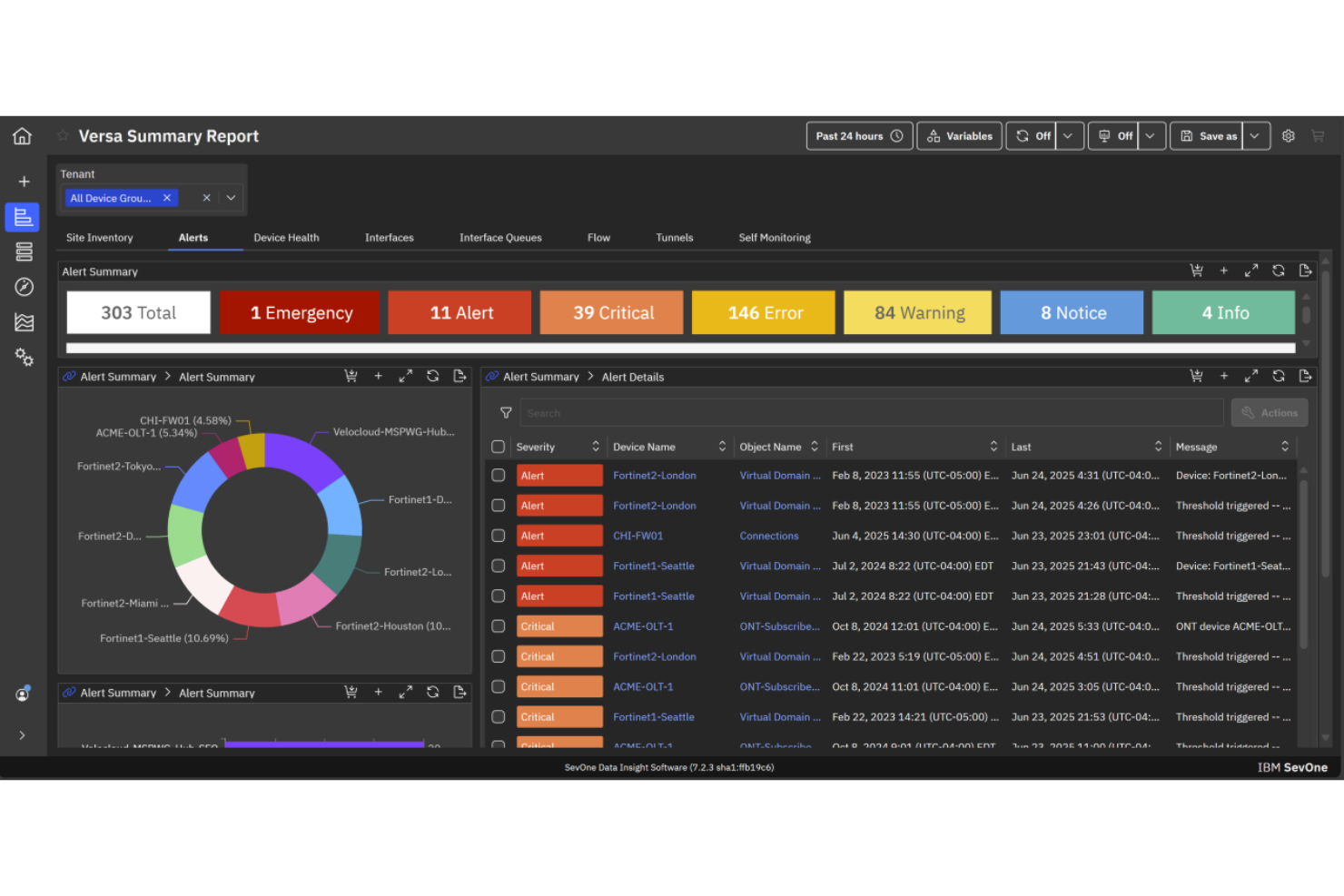Sort table by Last column
Screen dimensions: 1344x896
click(x=1158, y=447)
